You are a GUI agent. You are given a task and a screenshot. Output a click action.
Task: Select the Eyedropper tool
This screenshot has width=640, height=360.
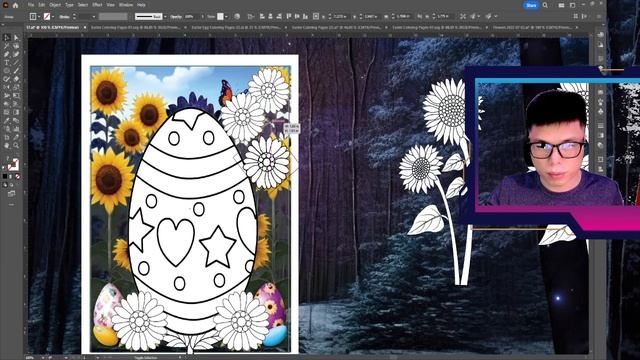click(7, 120)
